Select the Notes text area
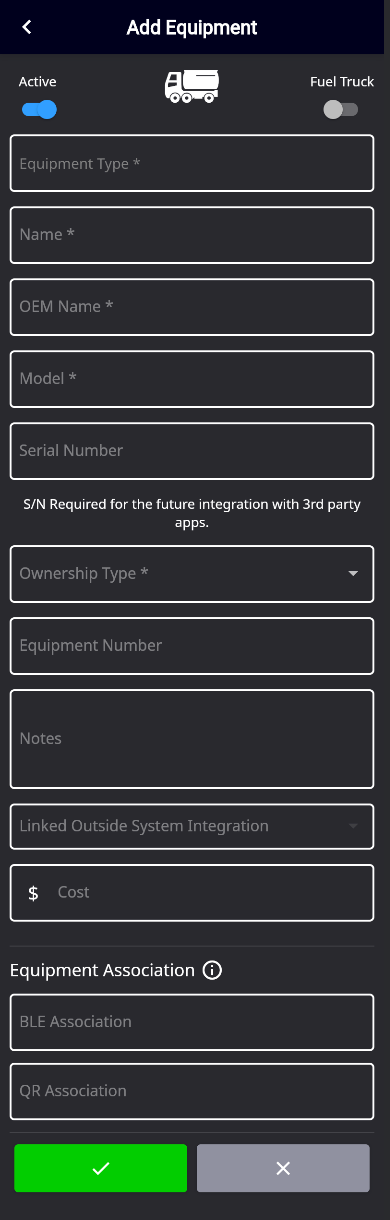The image size is (390, 1220). (x=192, y=739)
